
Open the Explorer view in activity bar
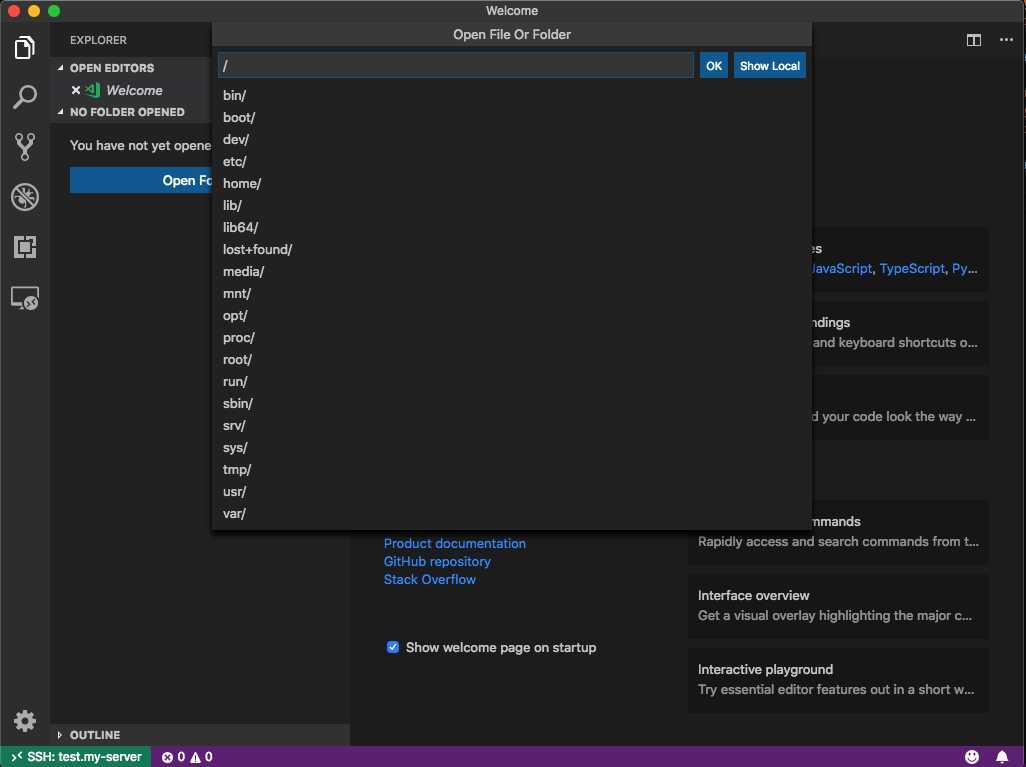point(25,48)
